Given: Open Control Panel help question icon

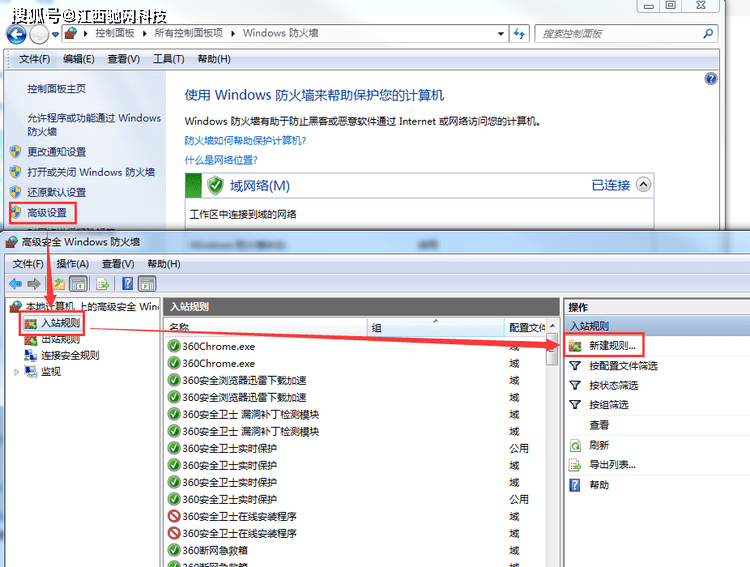Looking at the screenshot, I should 711,79.
